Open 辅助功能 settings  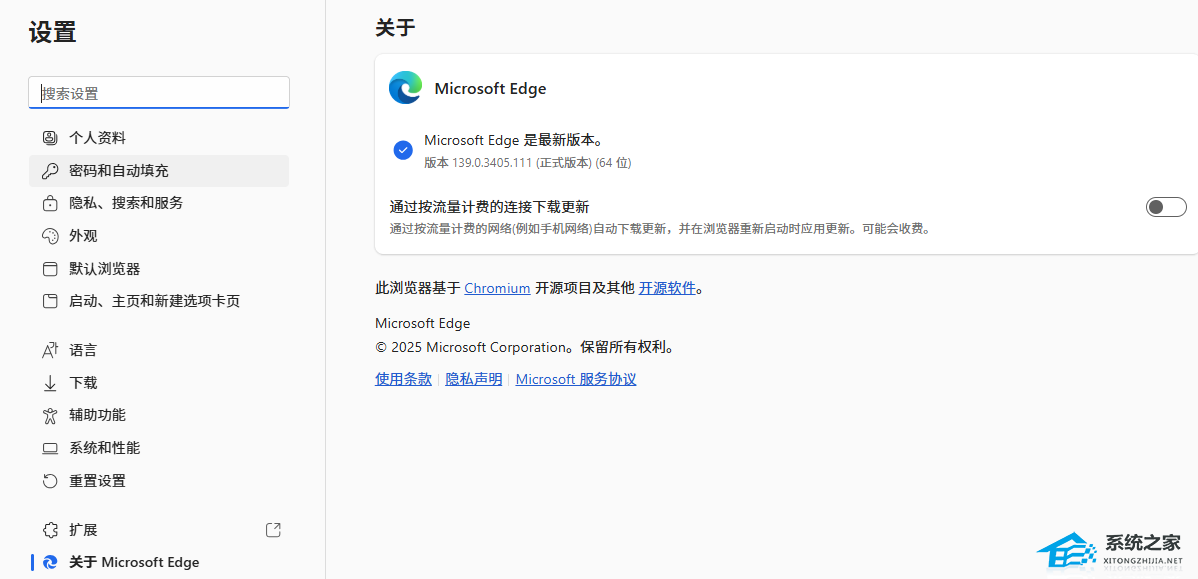click(x=159, y=416)
